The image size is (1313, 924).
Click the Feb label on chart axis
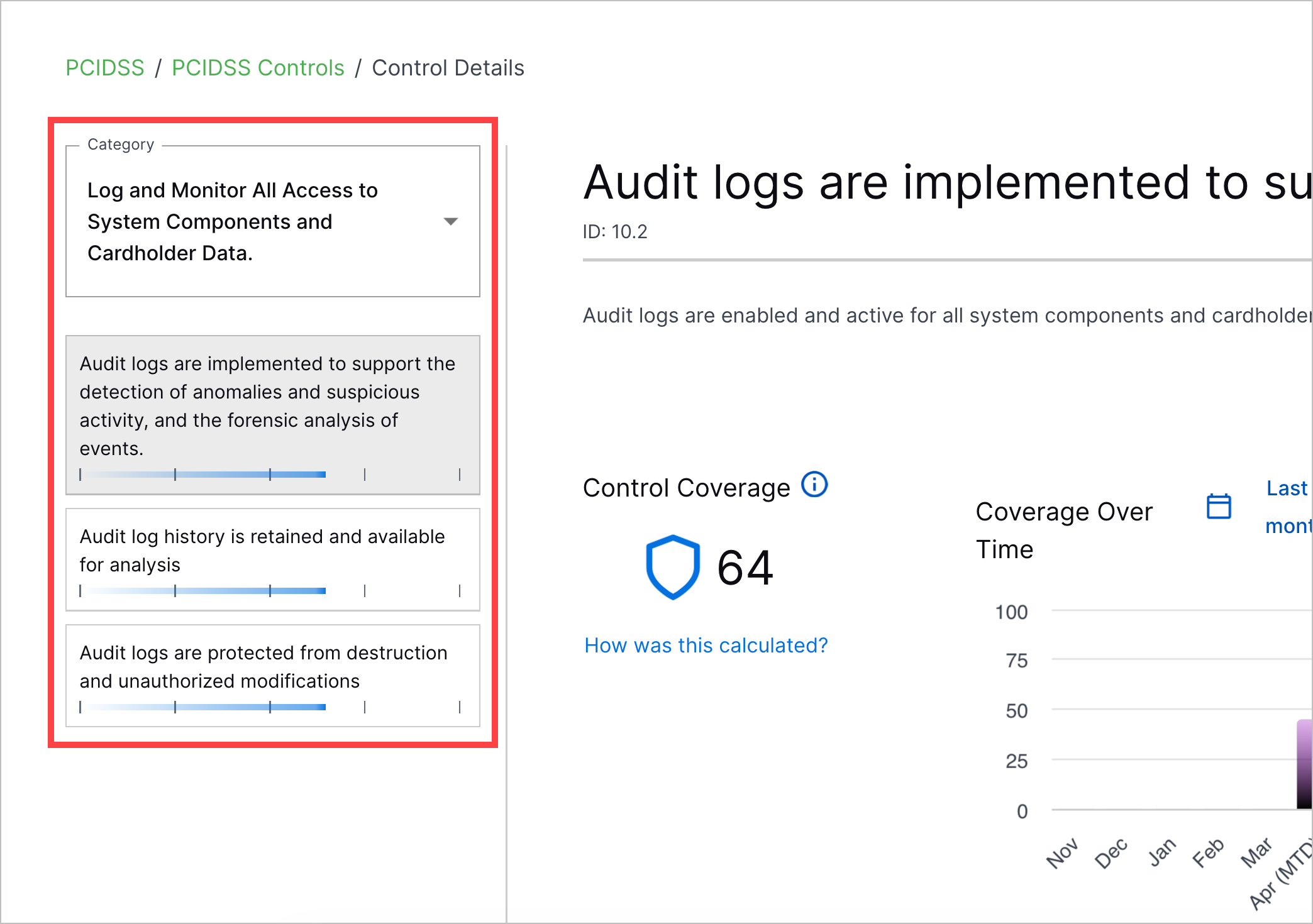1209,853
